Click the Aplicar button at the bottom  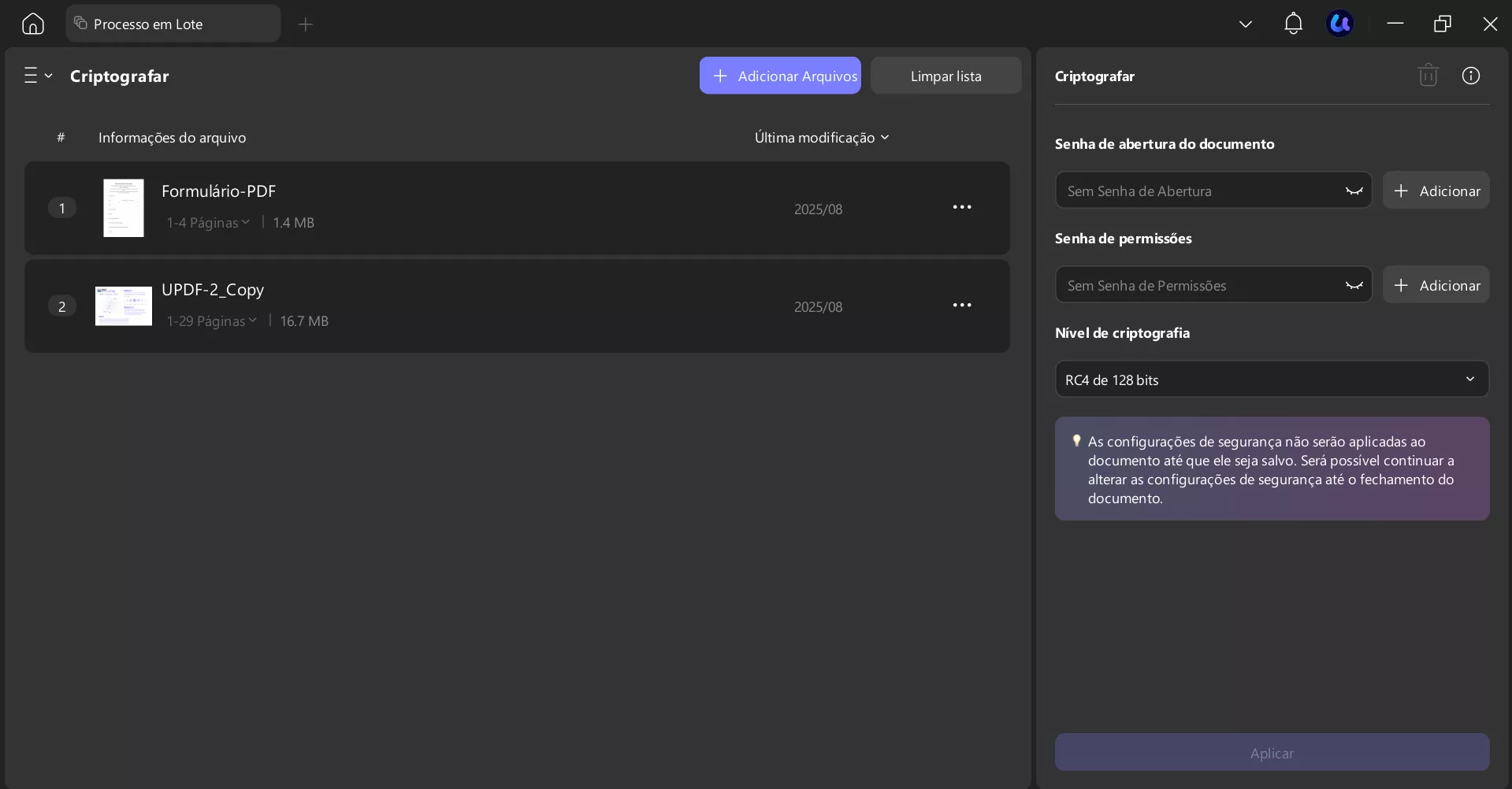click(1271, 752)
